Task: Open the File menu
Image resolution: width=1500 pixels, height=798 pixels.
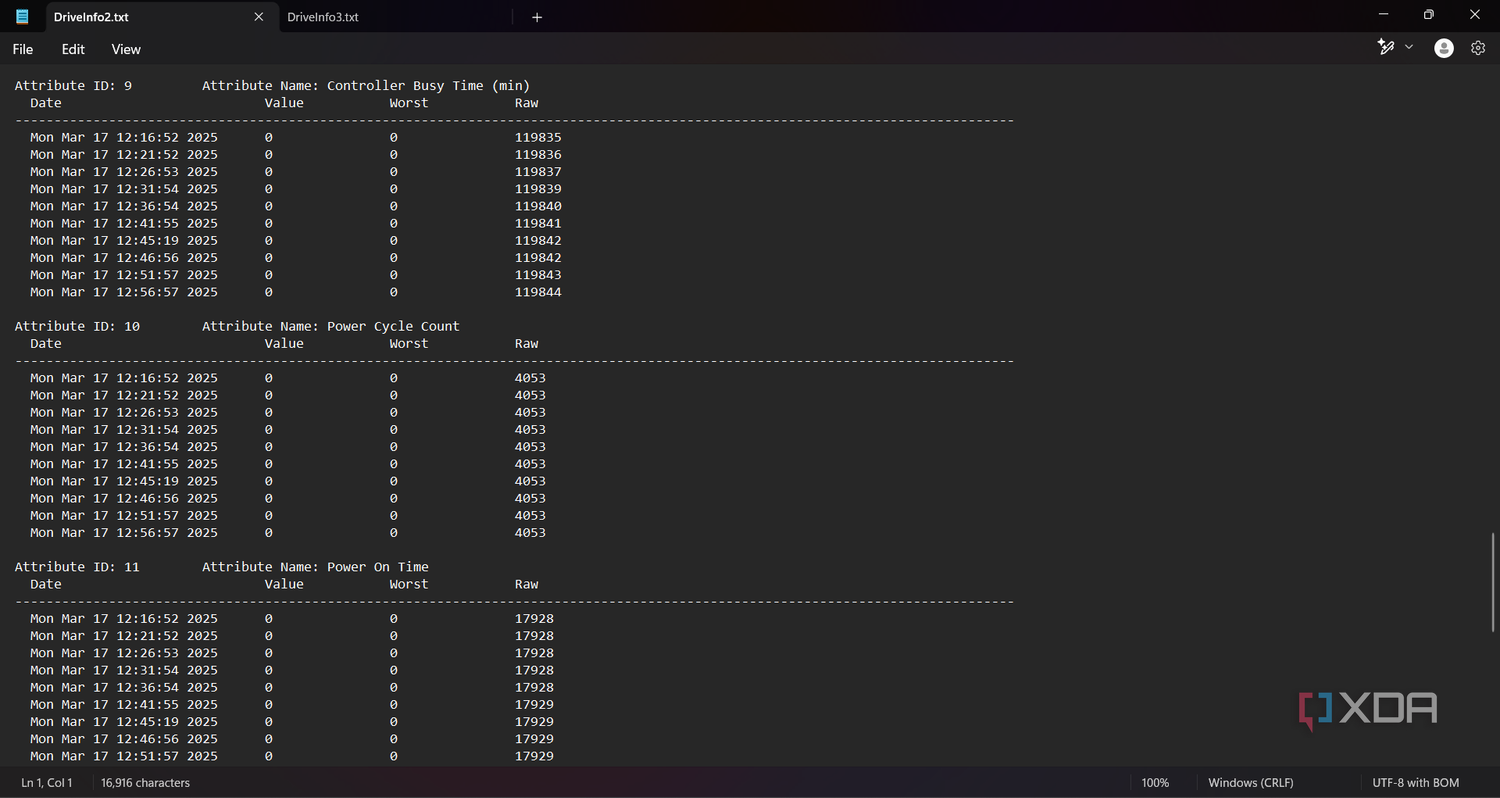Action: coord(22,49)
